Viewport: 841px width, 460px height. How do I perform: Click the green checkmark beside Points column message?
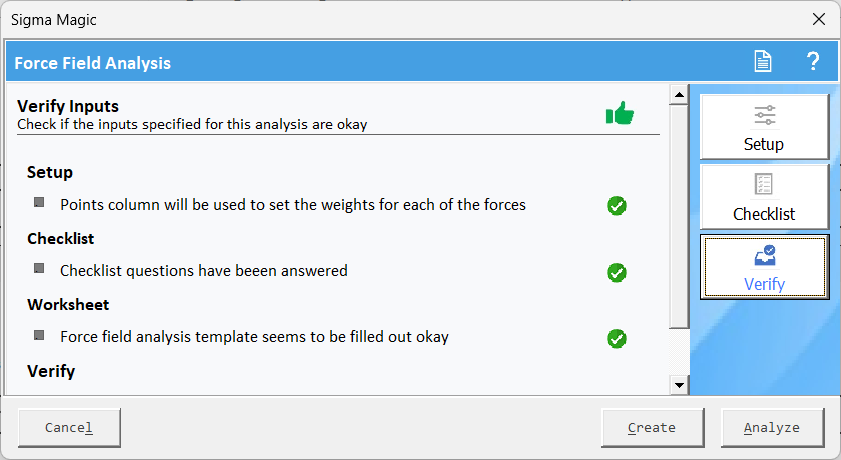(x=617, y=206)
